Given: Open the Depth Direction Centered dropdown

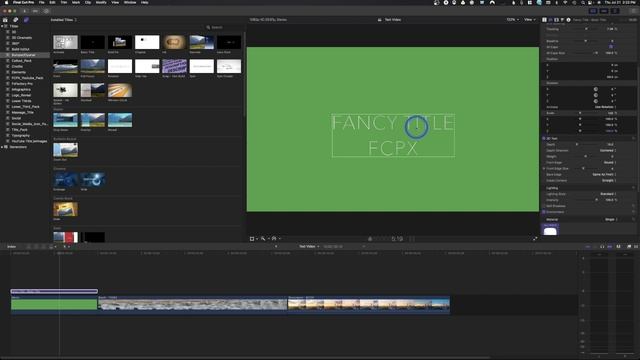Looking at the screenshot, I should [608, 151].
